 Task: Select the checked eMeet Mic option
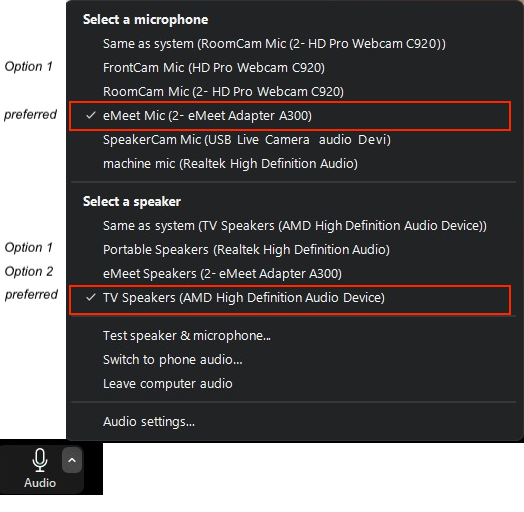pos(290,116)
